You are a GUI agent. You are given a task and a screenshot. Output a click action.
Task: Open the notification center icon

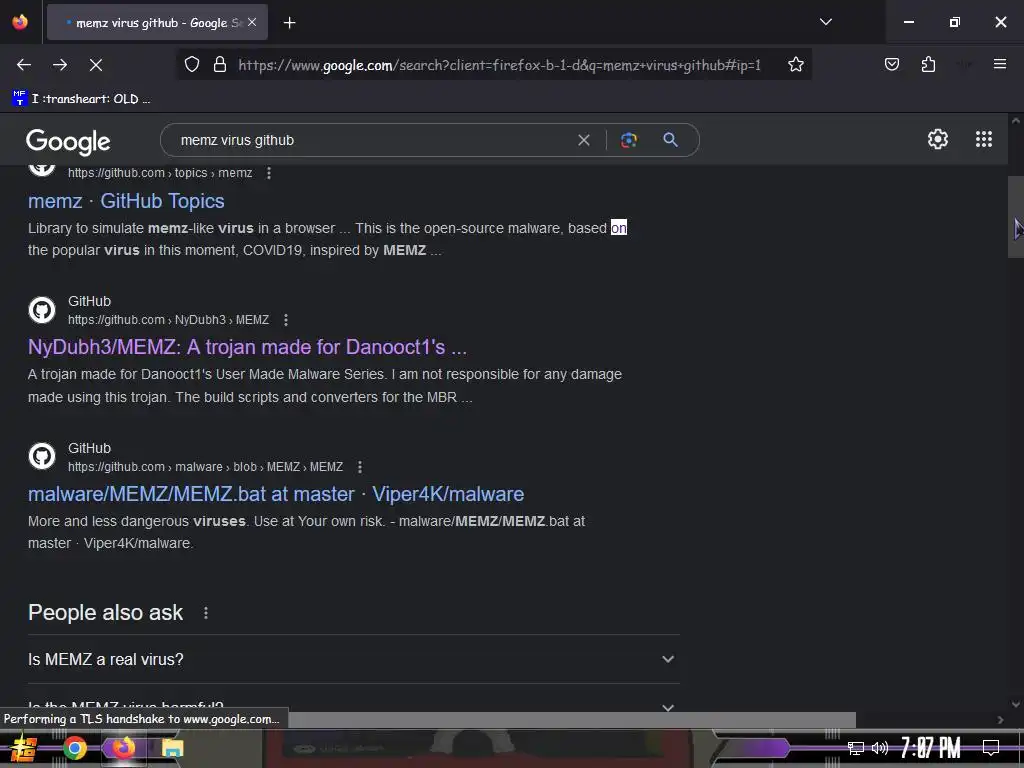click(x=990, y=748)
